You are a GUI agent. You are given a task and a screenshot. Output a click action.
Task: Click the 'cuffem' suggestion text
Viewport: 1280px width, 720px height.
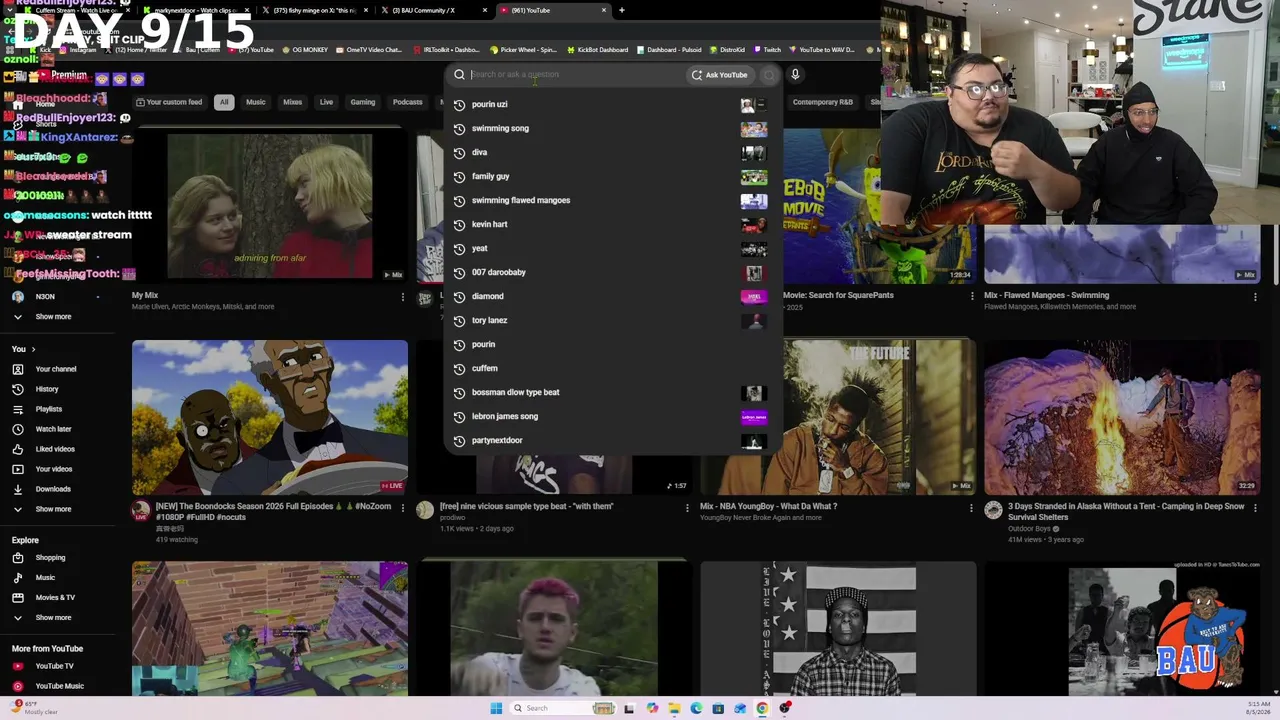(x=485, y=368)
